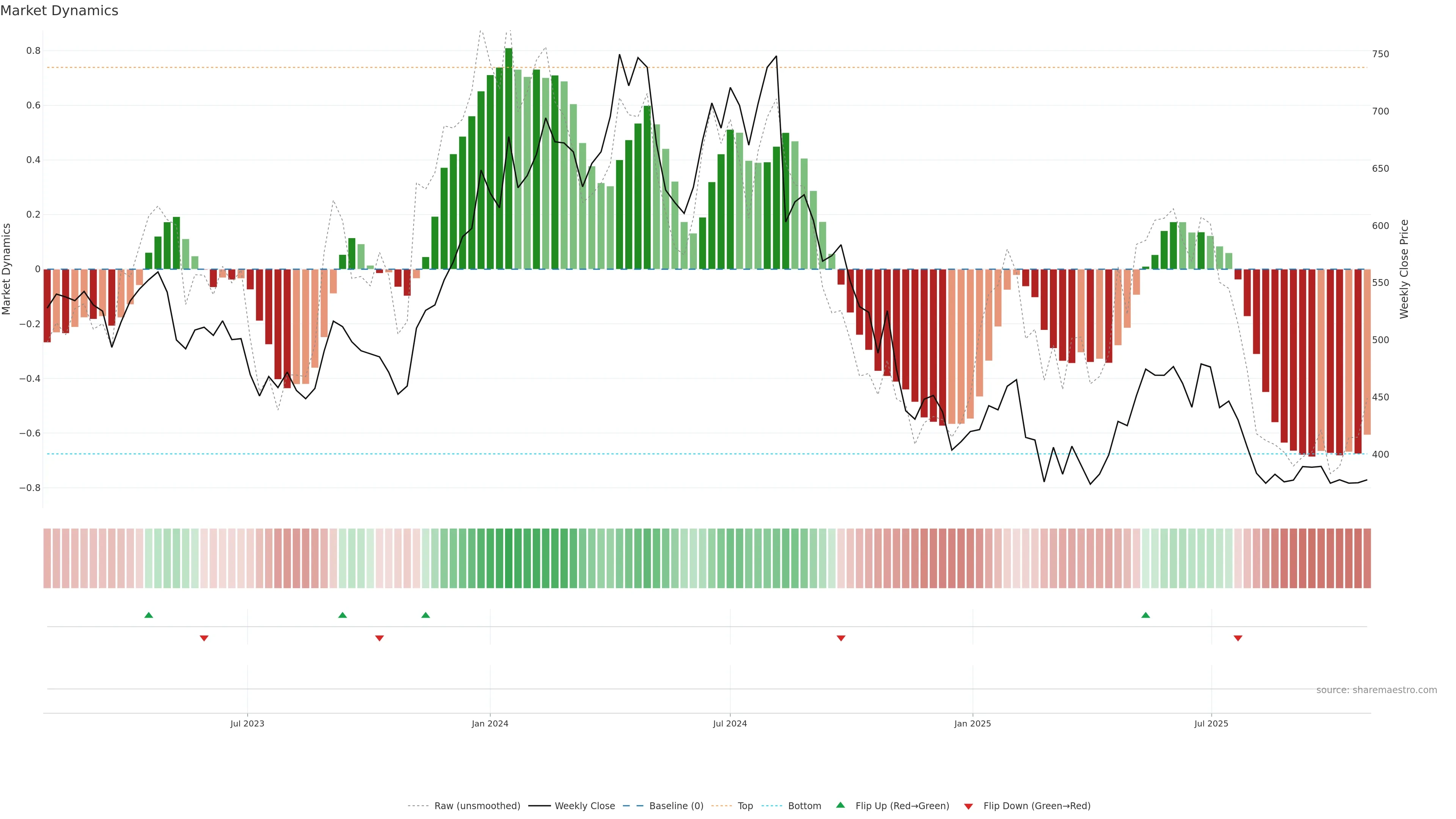Click the source: sharemaestro.com text
The width and height of the screenshot is (1456, 819).
(1376, 690)
